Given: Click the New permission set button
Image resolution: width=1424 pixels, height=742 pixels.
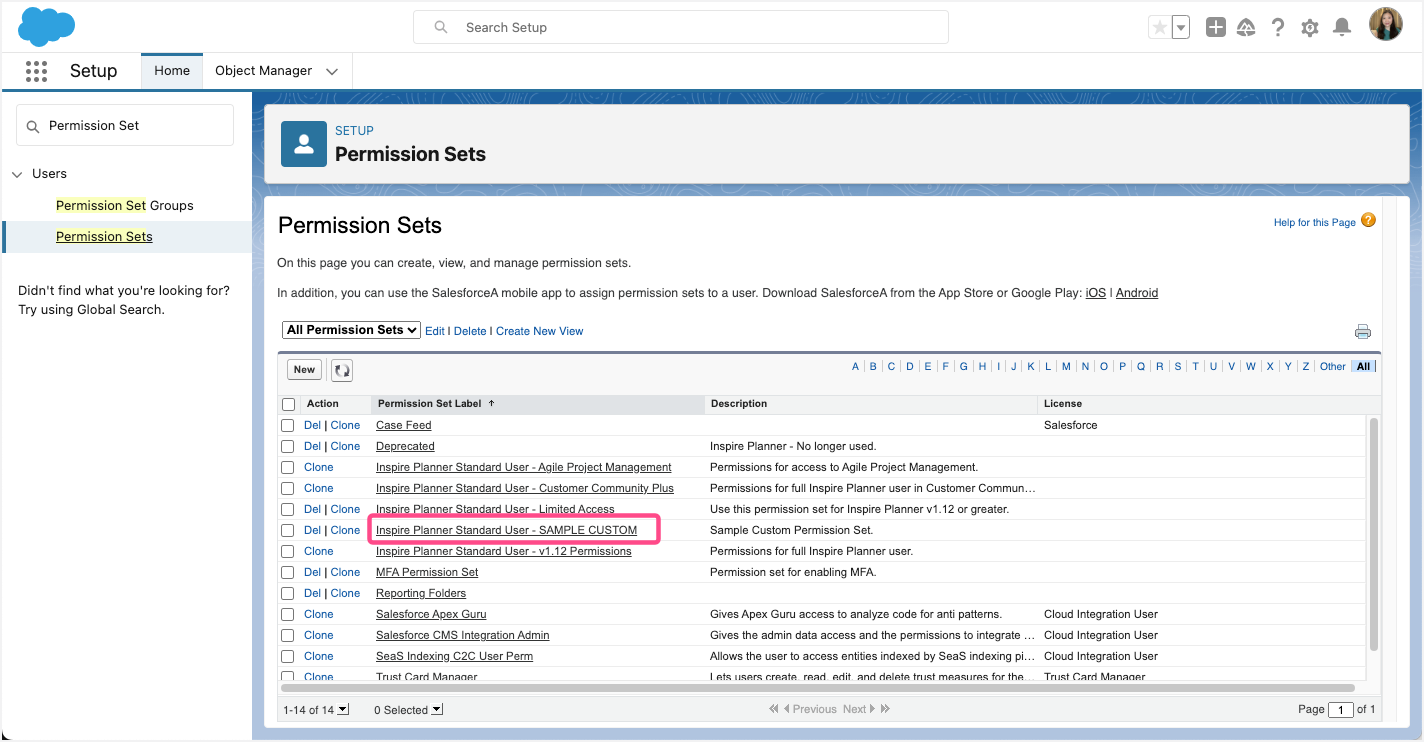Looking at the screenshot, I should point(304,370).
